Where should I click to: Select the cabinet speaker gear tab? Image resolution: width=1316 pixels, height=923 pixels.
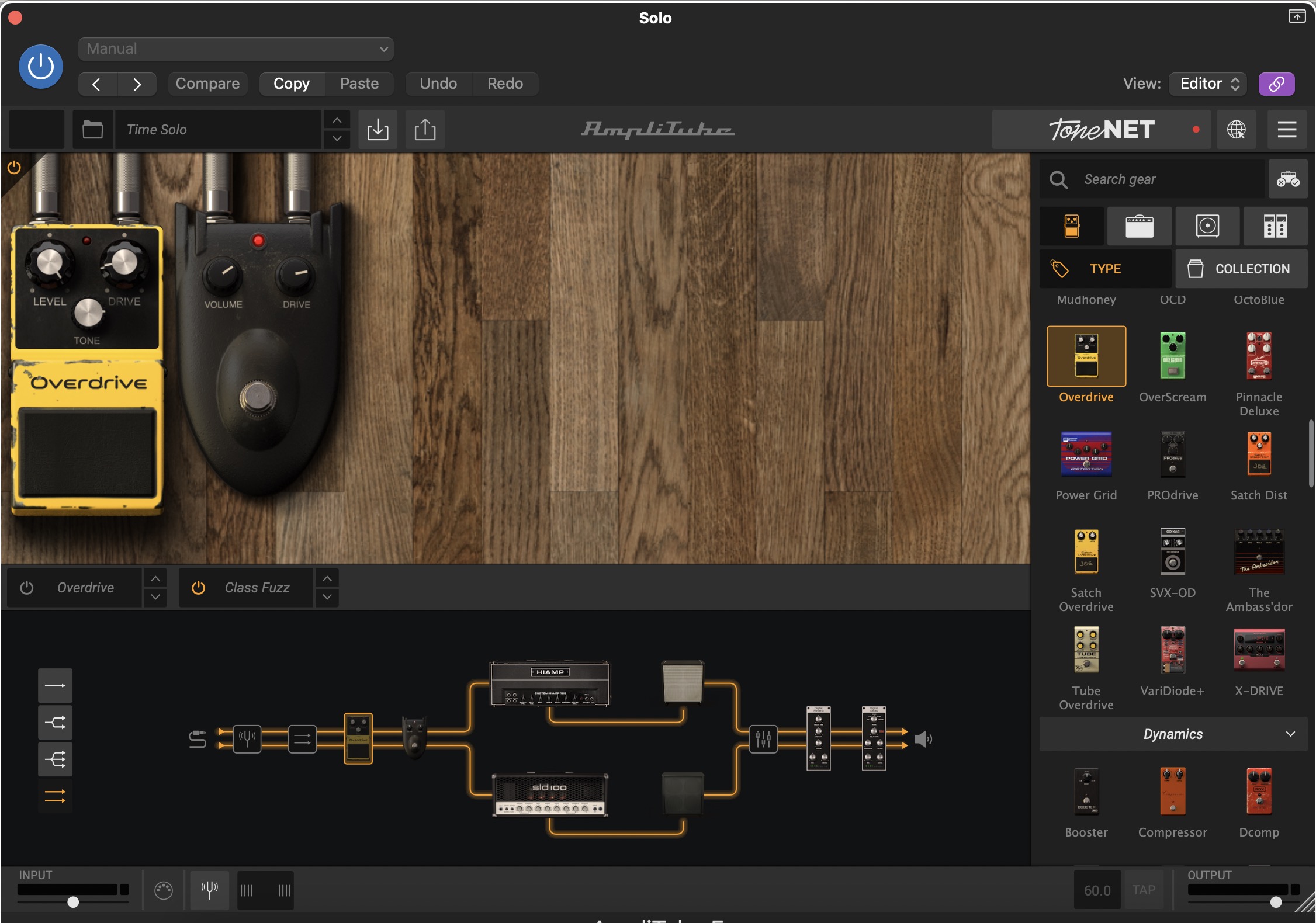[x=1207, y=226]
